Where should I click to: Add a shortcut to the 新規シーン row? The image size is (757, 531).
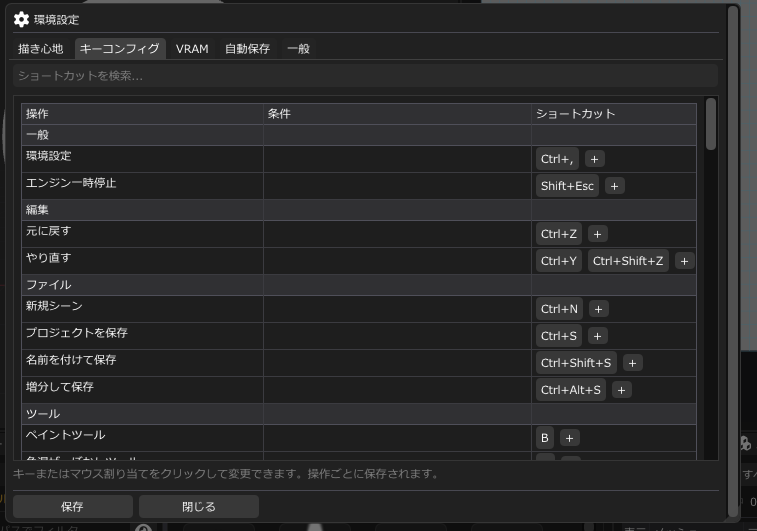point(598,309)
